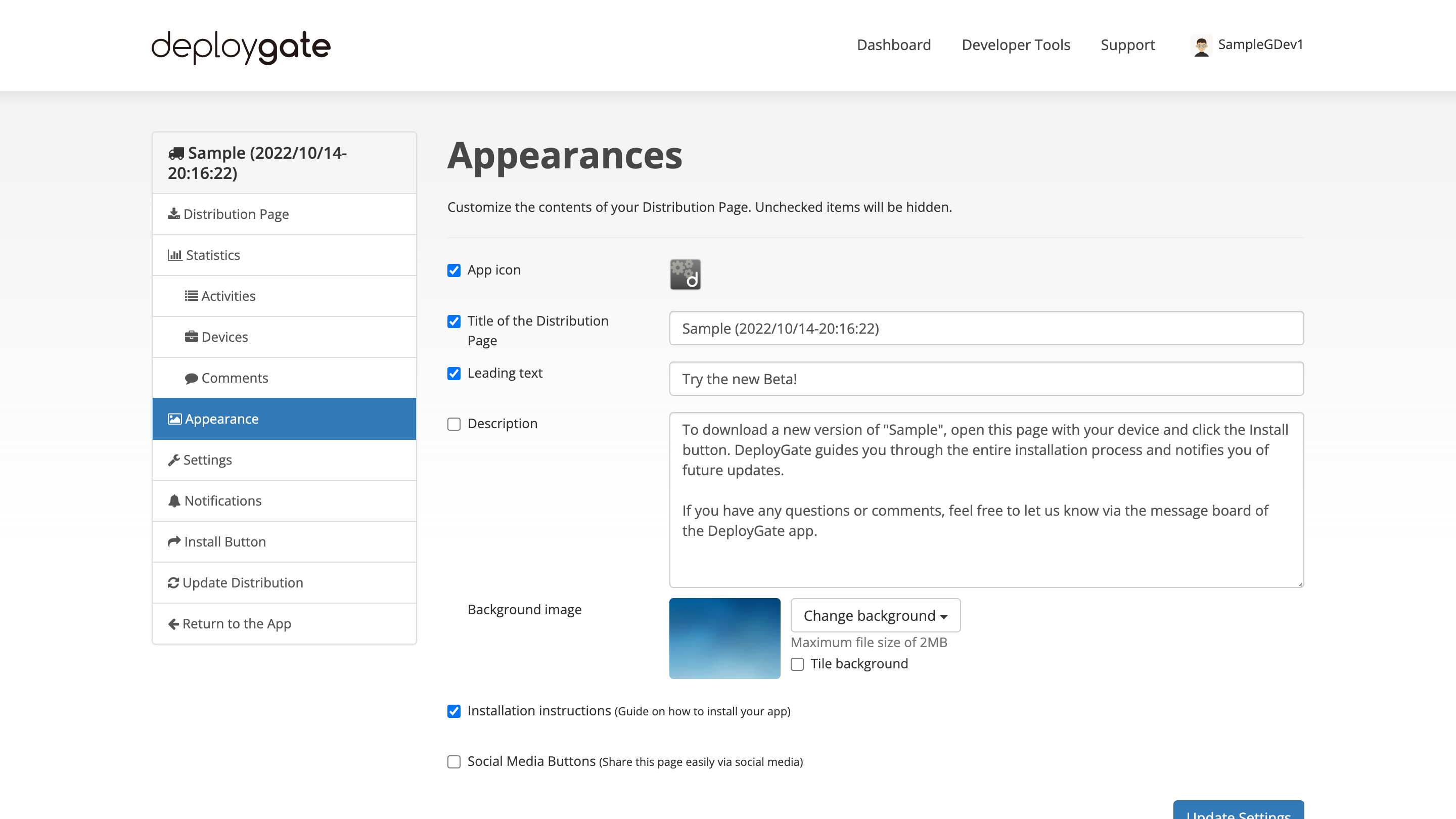Open Comments via the speech bubble icon

tap(192, 378)
